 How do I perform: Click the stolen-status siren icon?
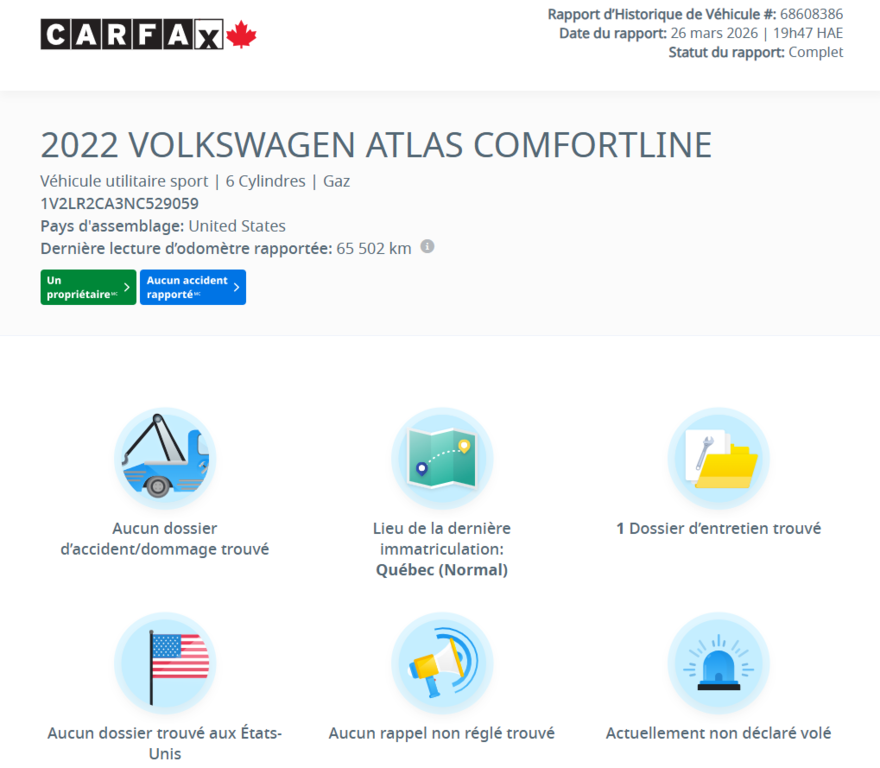[x=718, y=662]
